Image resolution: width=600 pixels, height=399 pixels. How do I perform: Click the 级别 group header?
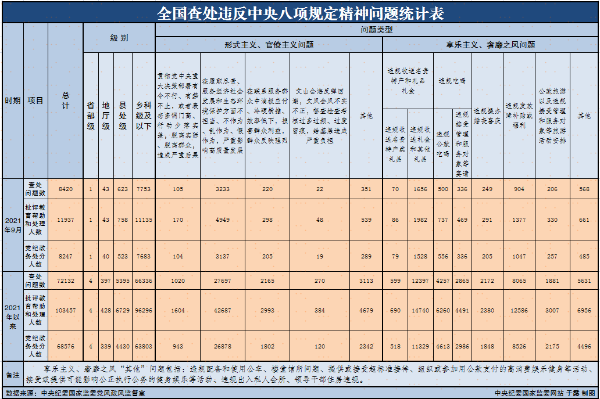(119, 37)
